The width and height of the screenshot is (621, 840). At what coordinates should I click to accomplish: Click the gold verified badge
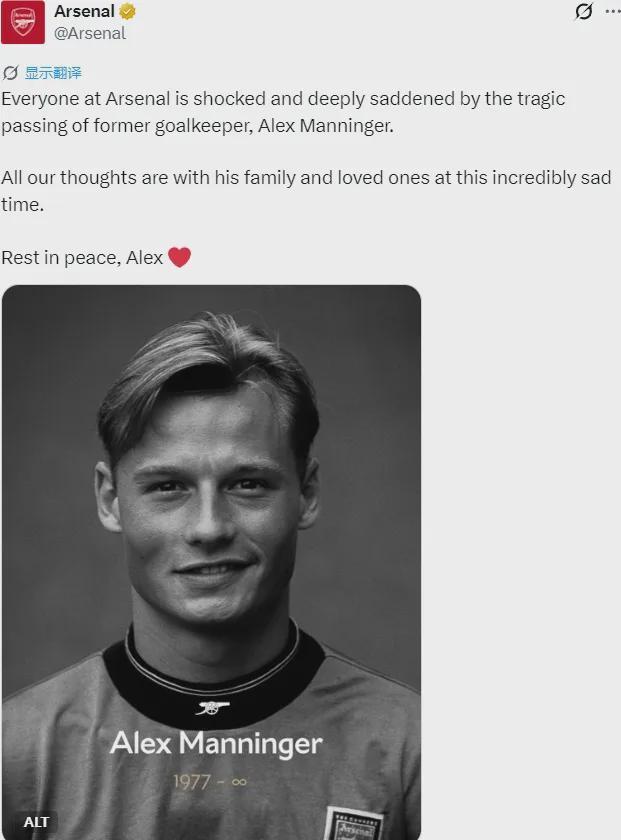click(x=127, y=12)
